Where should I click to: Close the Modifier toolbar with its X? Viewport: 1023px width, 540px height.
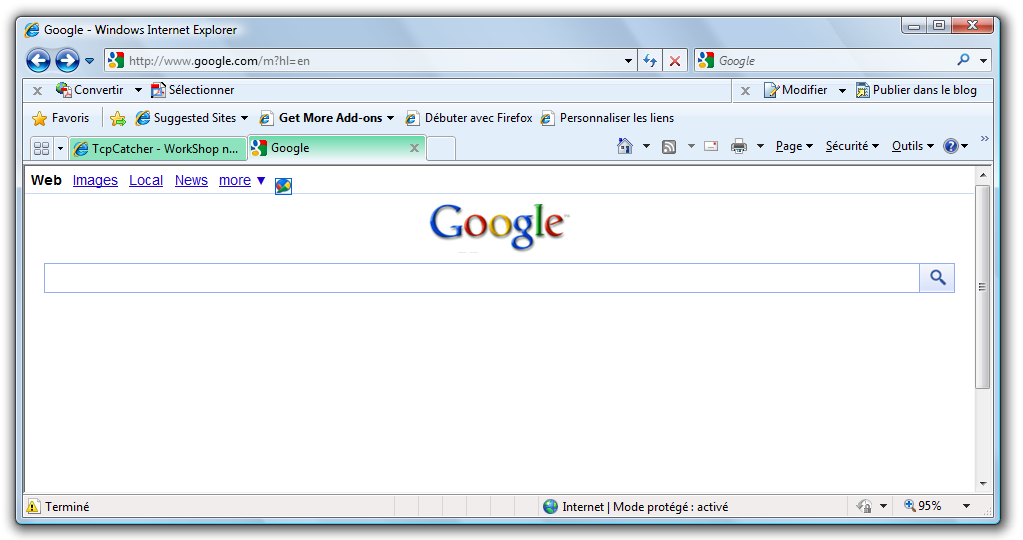745,91
